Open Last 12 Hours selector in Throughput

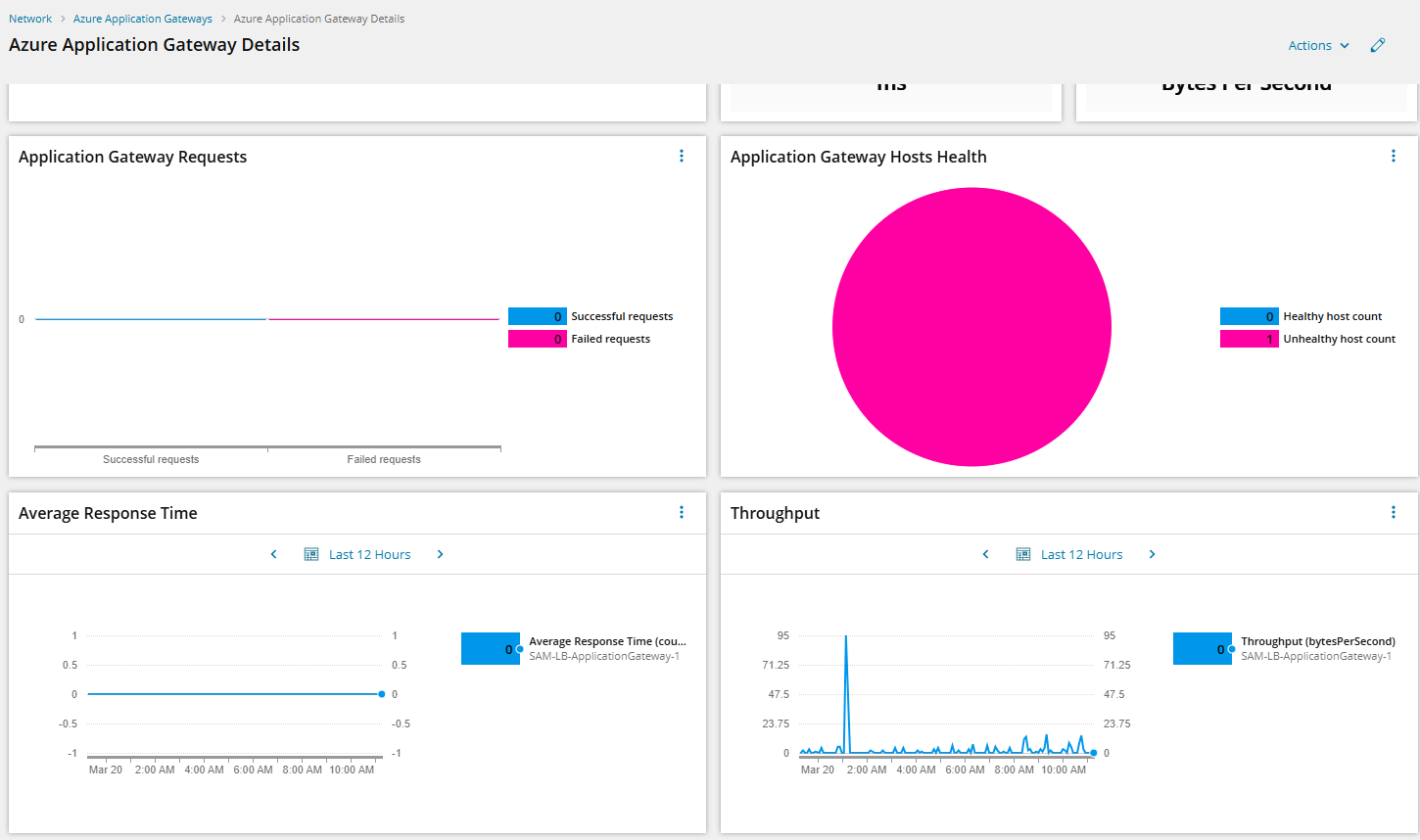tap(1081, 554)
